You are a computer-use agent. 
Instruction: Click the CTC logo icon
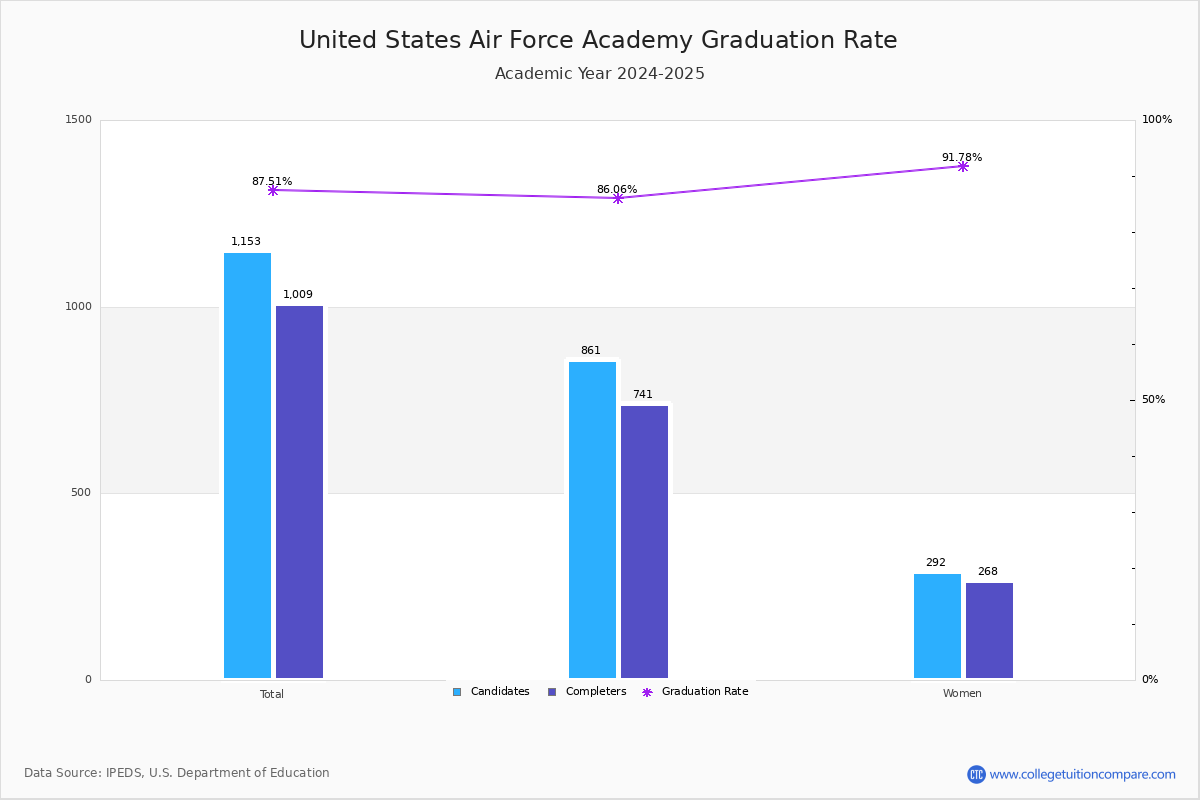pyautogui.click(x=976, y=774)
